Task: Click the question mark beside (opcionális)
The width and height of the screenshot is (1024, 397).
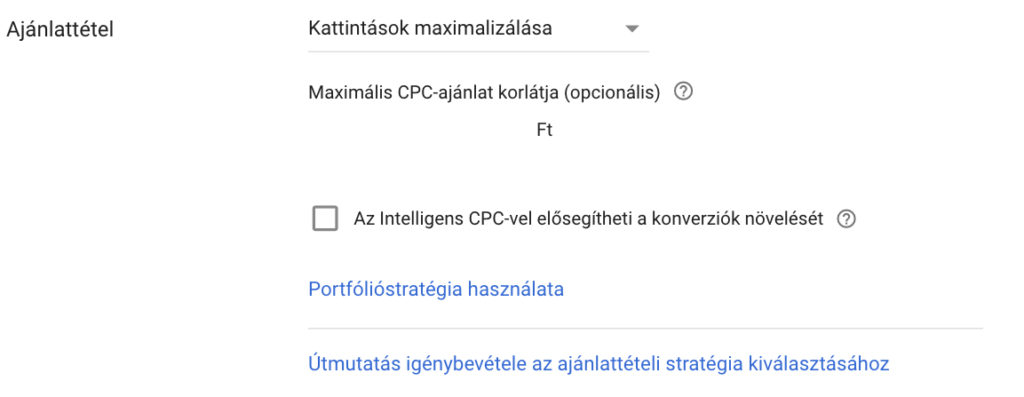Action: (682, 92)
